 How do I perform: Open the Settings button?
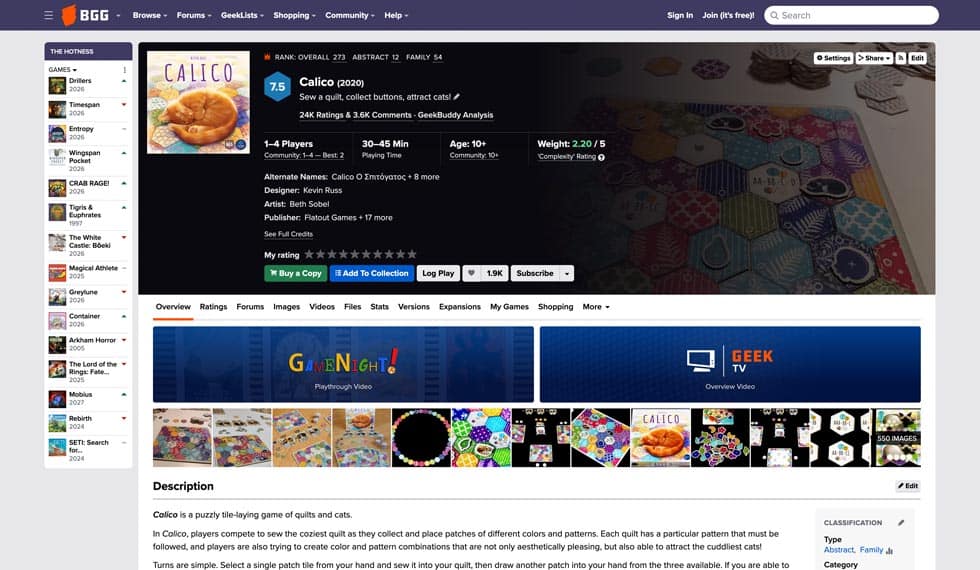click(833, 58)
